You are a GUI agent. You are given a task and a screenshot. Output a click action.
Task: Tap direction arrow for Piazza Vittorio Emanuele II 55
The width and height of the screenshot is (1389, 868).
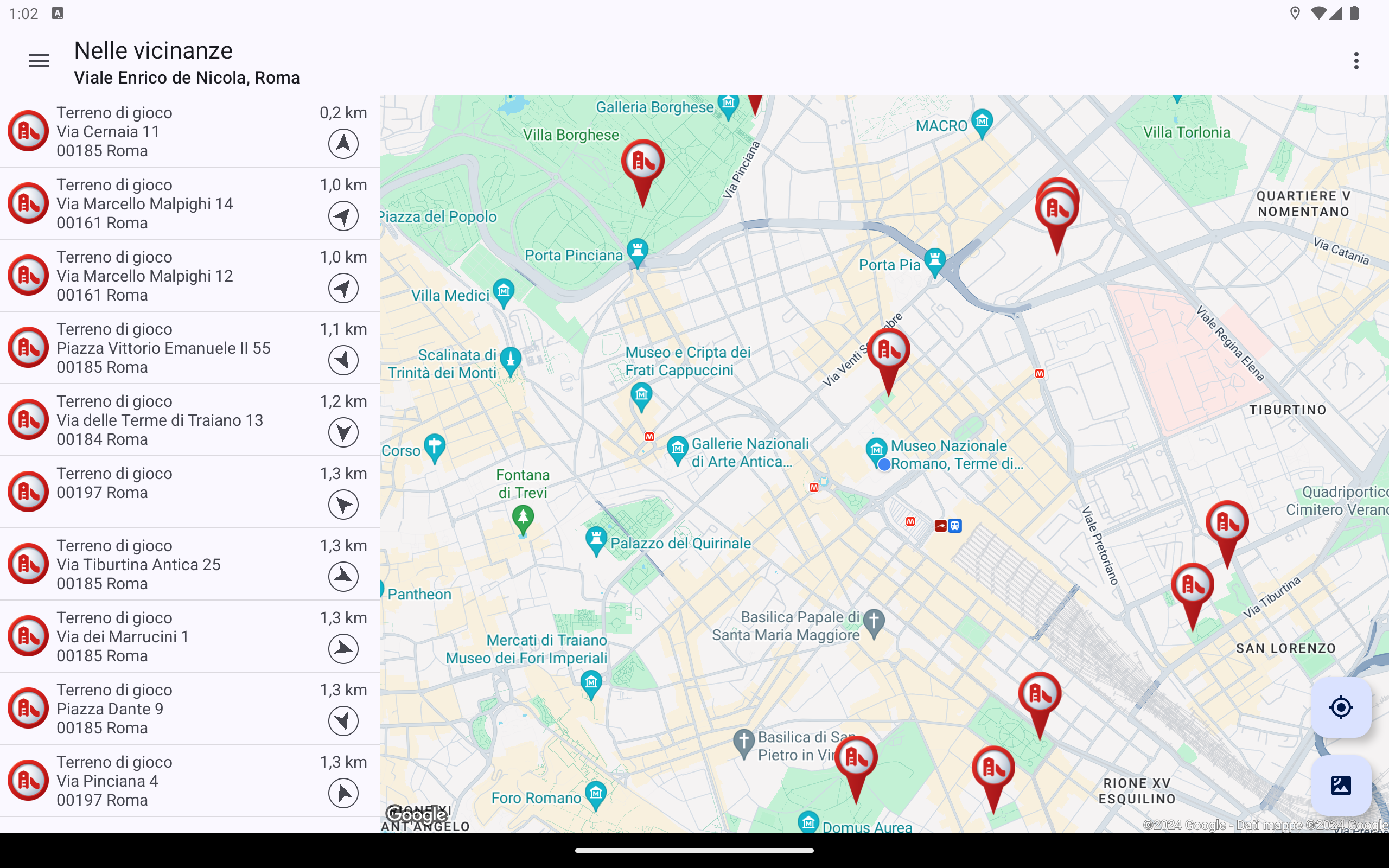click(343, 361)
